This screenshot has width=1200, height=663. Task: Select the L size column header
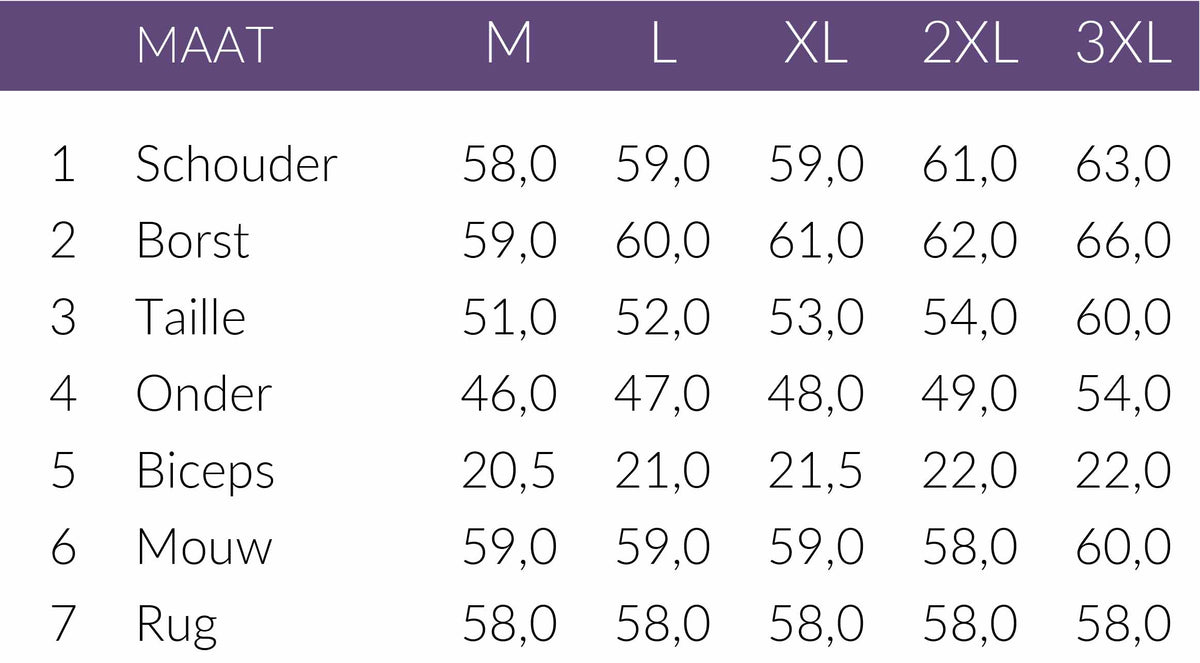[x=663, y=46]
